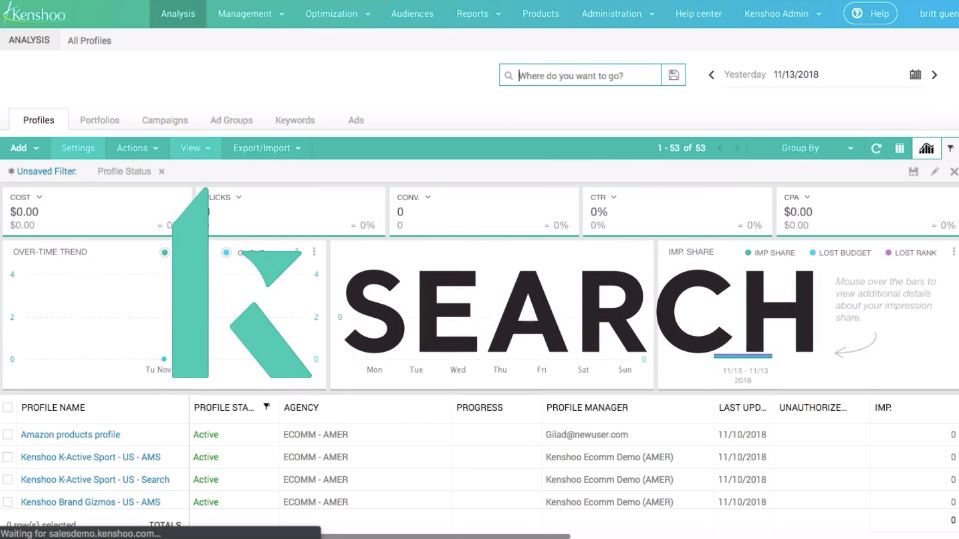Image resolution: width=959 pixels, height=539 pixels.
Task: Expand the Kenshoo Admin menu
Action: point(782,13)
